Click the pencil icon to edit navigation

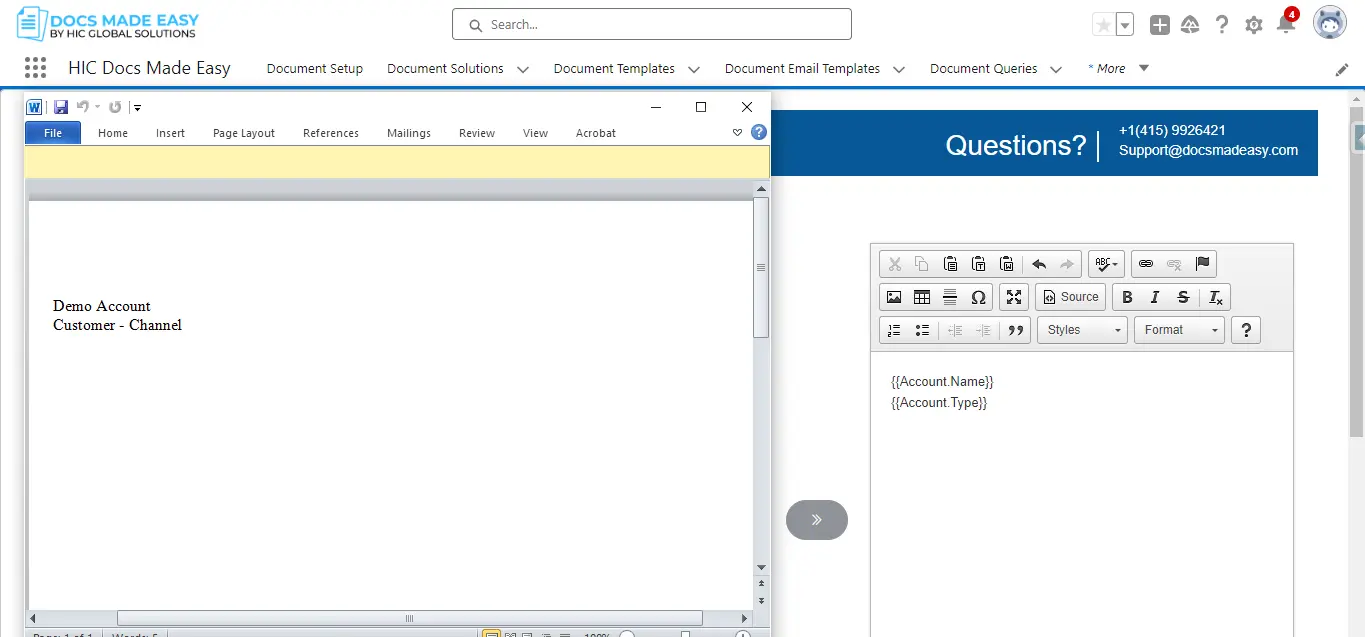click(1342, 69)
